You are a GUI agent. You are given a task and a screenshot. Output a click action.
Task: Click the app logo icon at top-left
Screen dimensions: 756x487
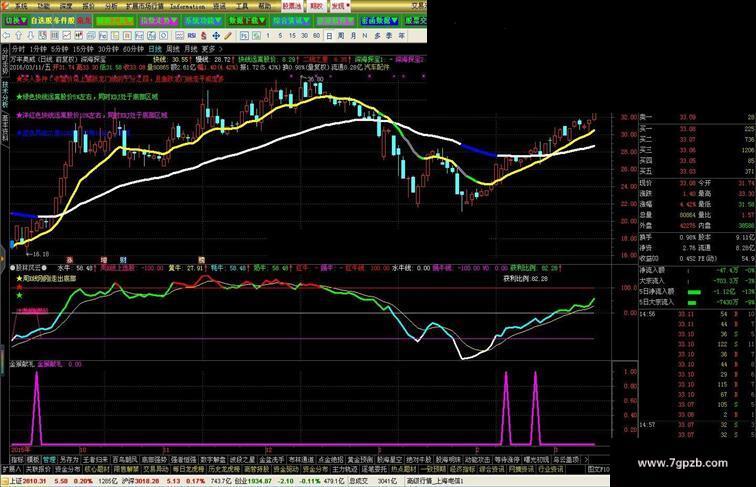[5, 6]
